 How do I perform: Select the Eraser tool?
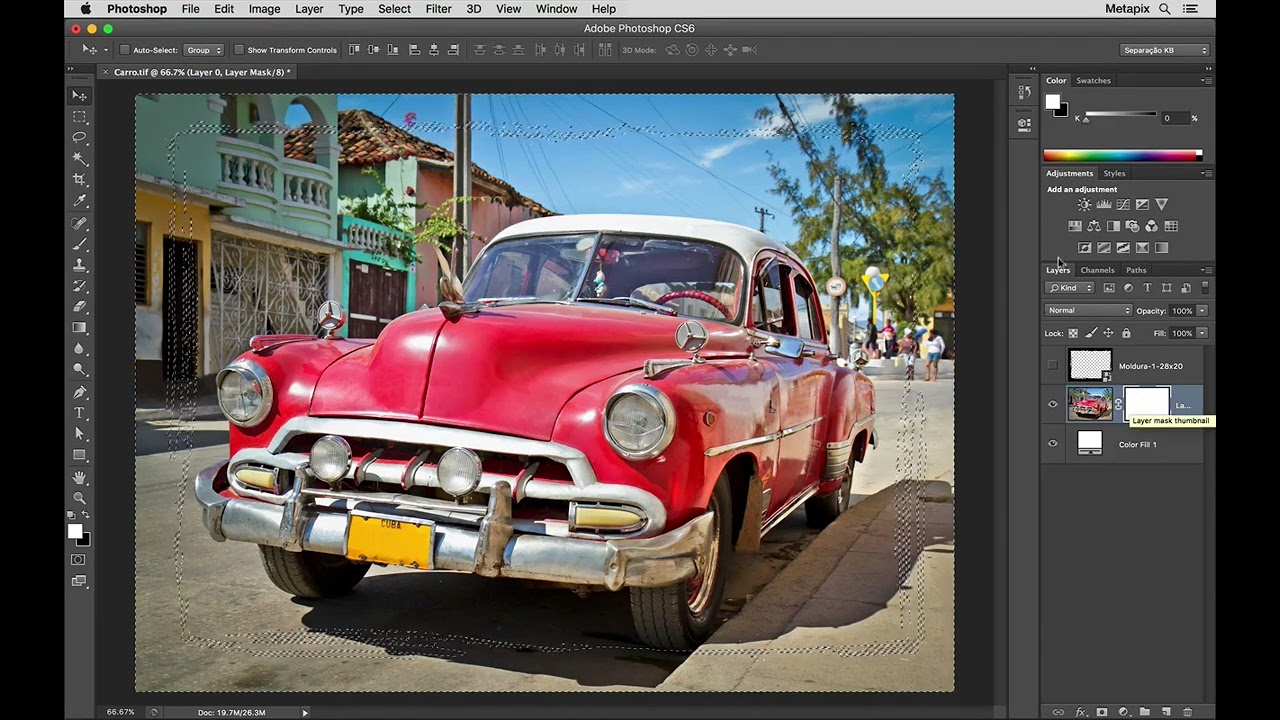point(79,308)
